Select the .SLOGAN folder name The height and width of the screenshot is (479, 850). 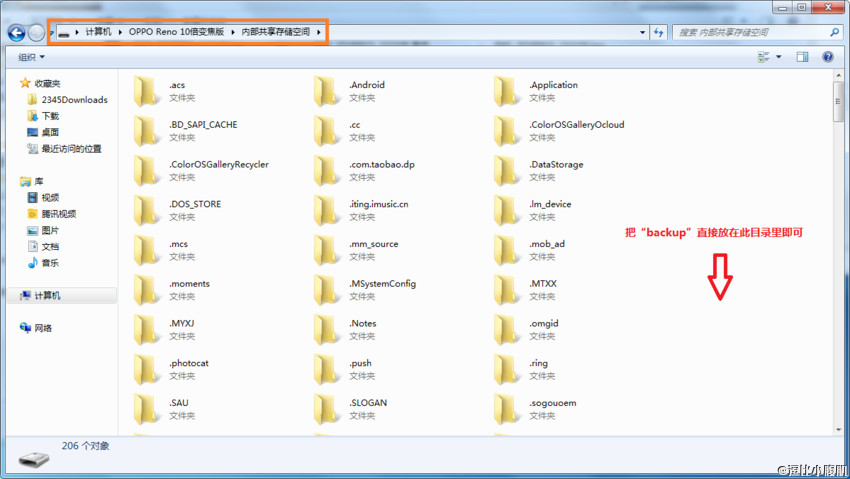(368, 403)
